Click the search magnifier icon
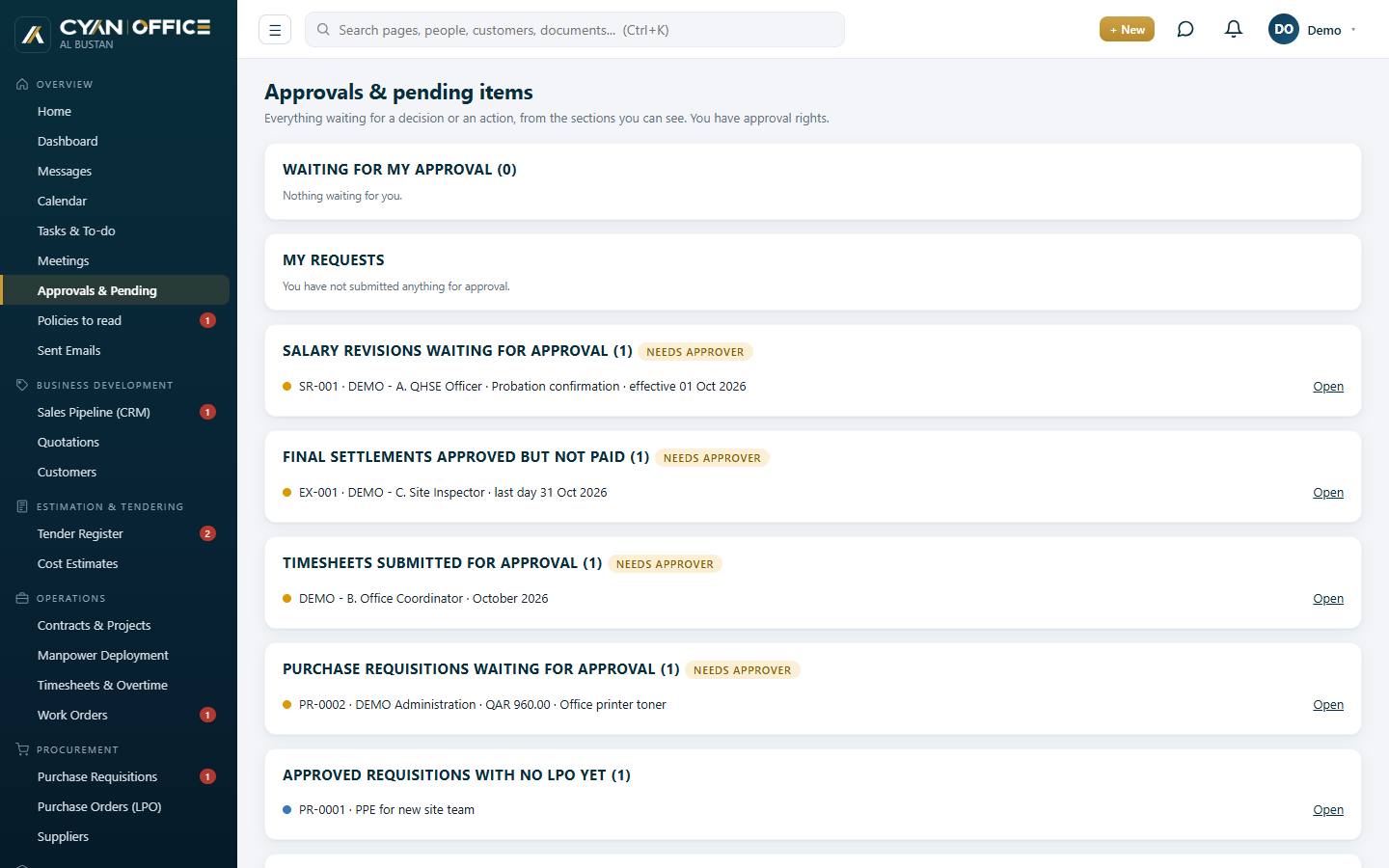 [x=324, y=30]
